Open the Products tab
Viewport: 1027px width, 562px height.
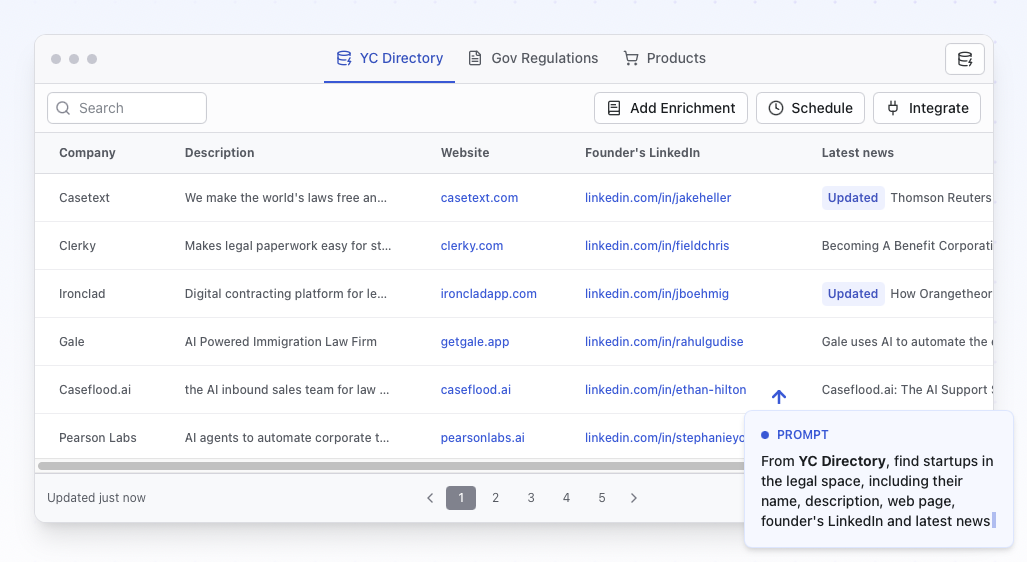point(664,58)
